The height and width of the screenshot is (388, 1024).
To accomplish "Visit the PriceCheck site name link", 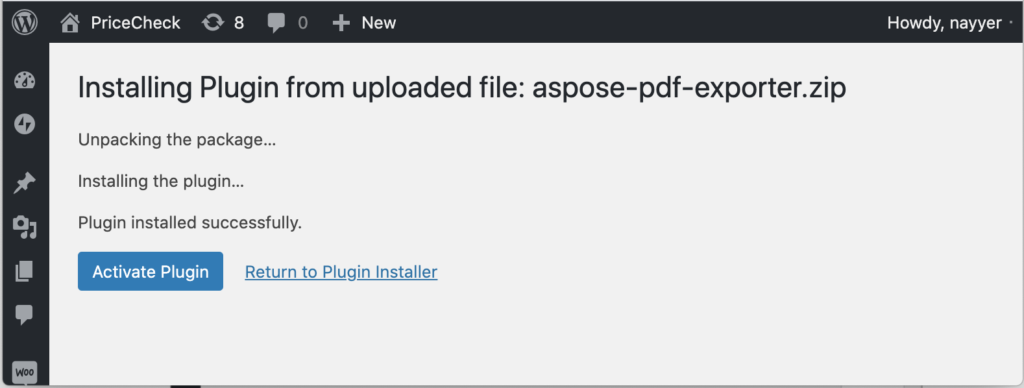I will 135,23.
